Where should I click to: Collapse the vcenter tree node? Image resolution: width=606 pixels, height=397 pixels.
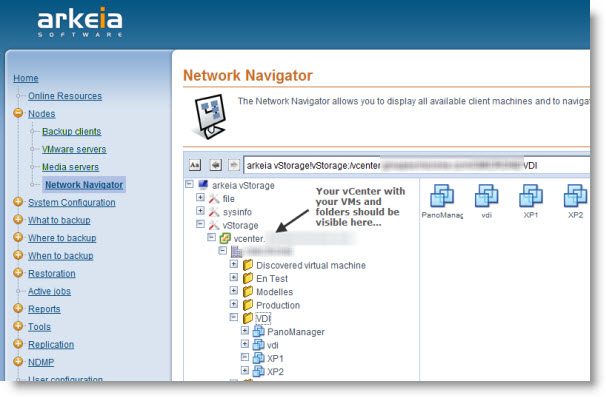point(211,237)
